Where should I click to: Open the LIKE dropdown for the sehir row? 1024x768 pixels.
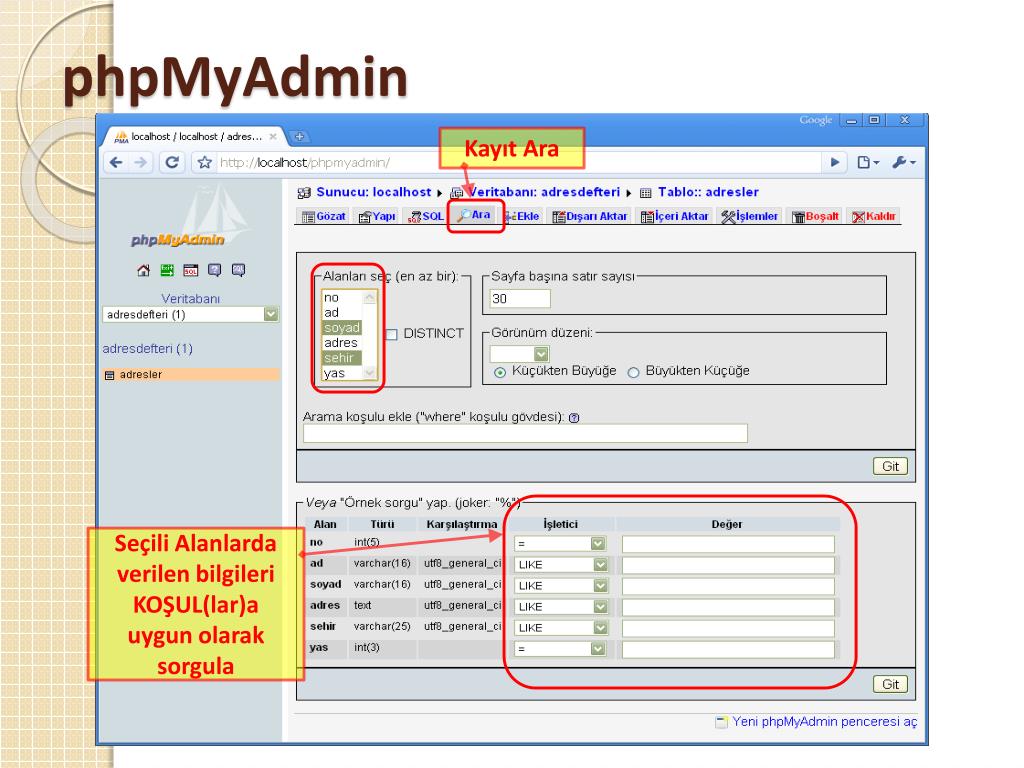coord(562,628)
